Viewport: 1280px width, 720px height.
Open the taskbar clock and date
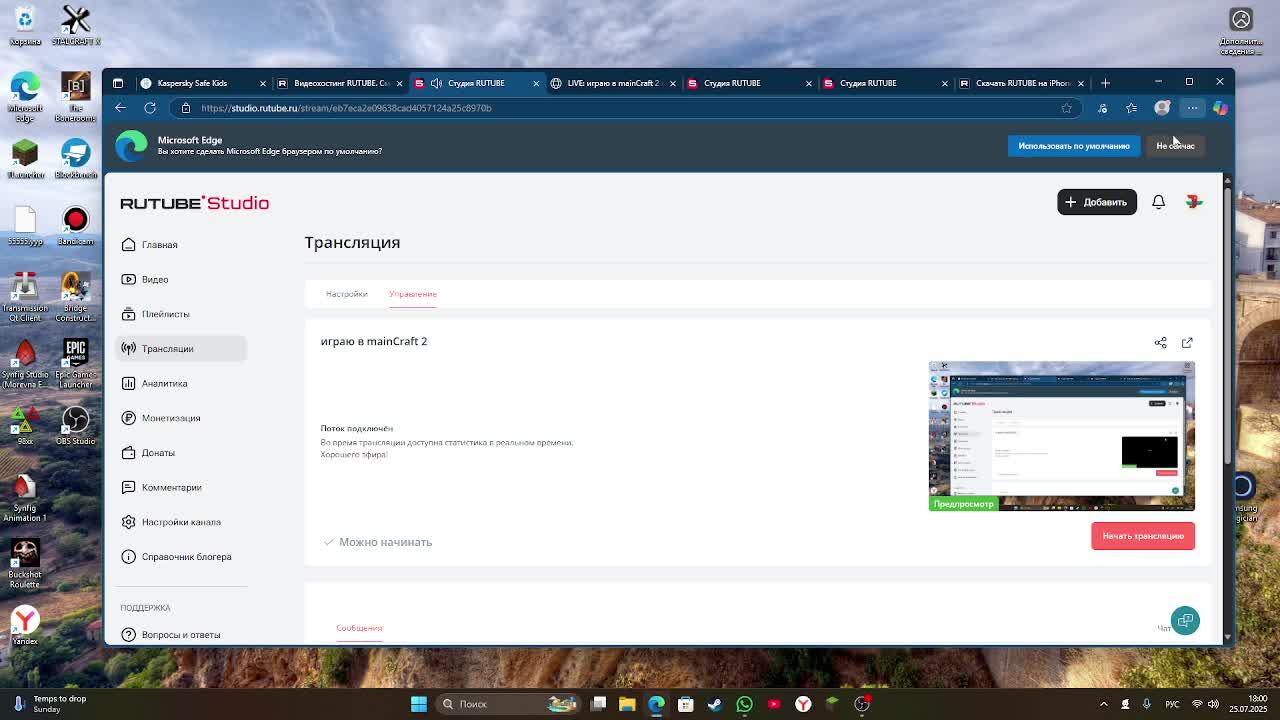[1248, 704]
